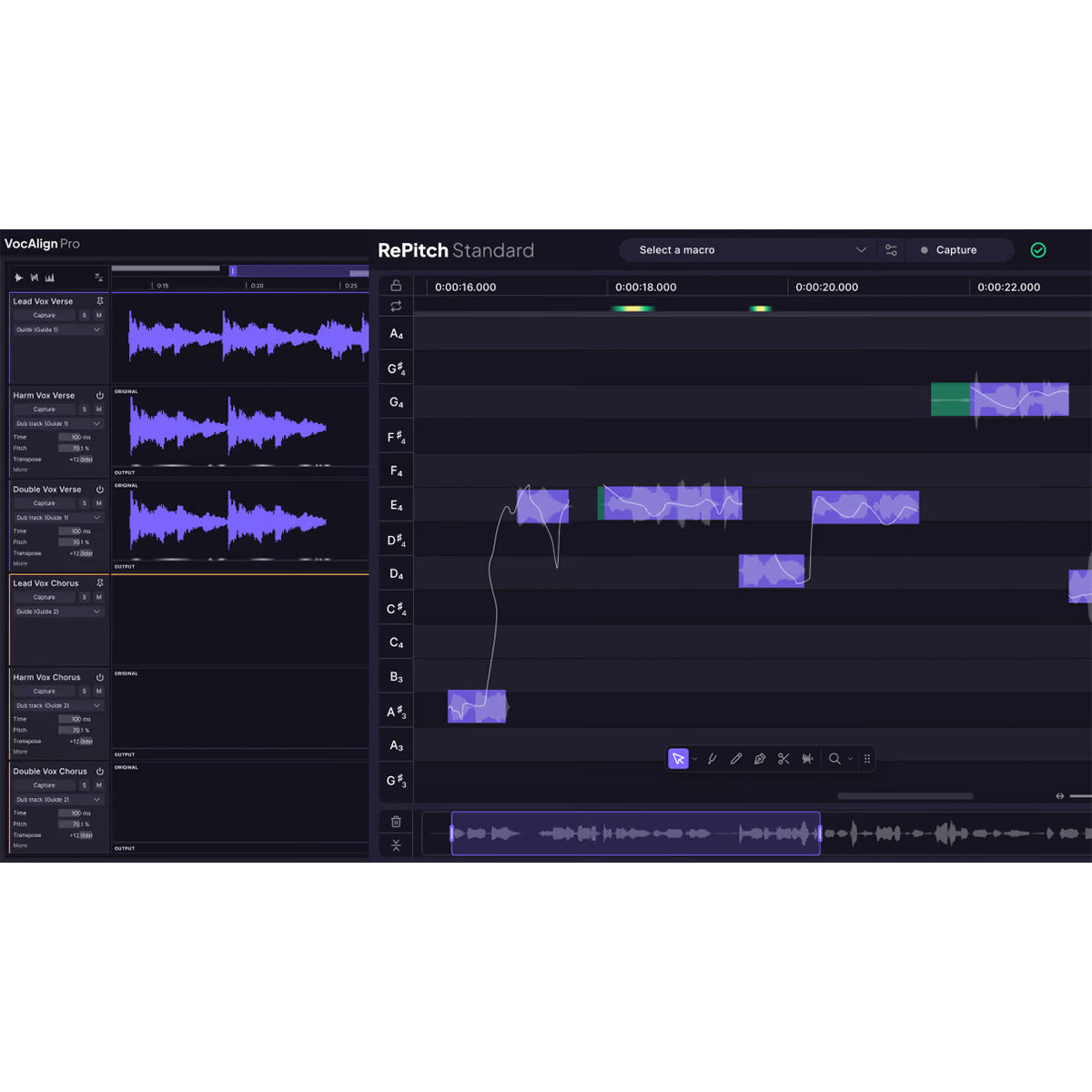Click Capture on Harm Vox Chorus
The height and width of the screenshot is (1092, 1092).
[x=45, y=692]
